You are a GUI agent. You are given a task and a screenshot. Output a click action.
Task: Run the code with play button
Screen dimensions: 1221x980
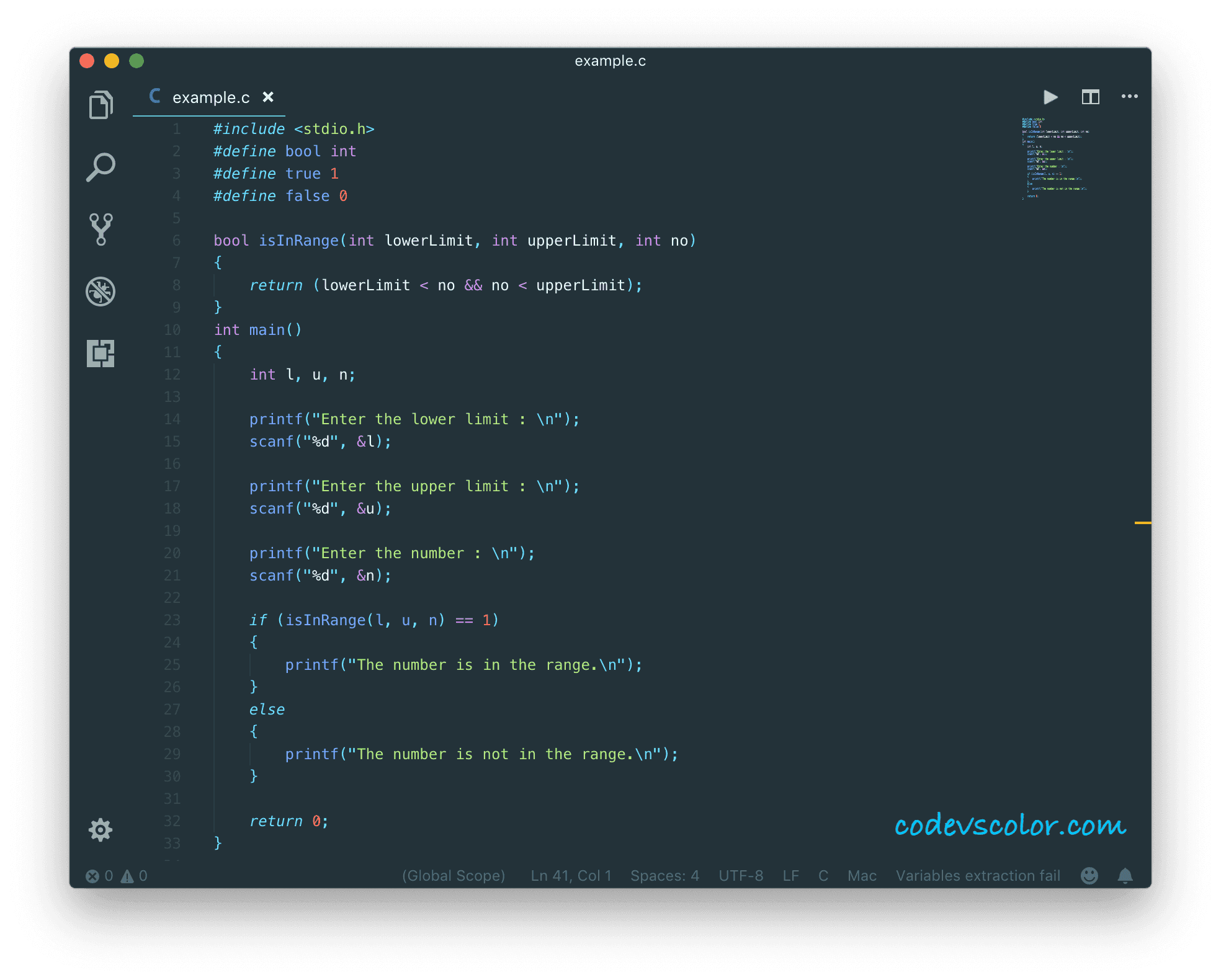1050,97
